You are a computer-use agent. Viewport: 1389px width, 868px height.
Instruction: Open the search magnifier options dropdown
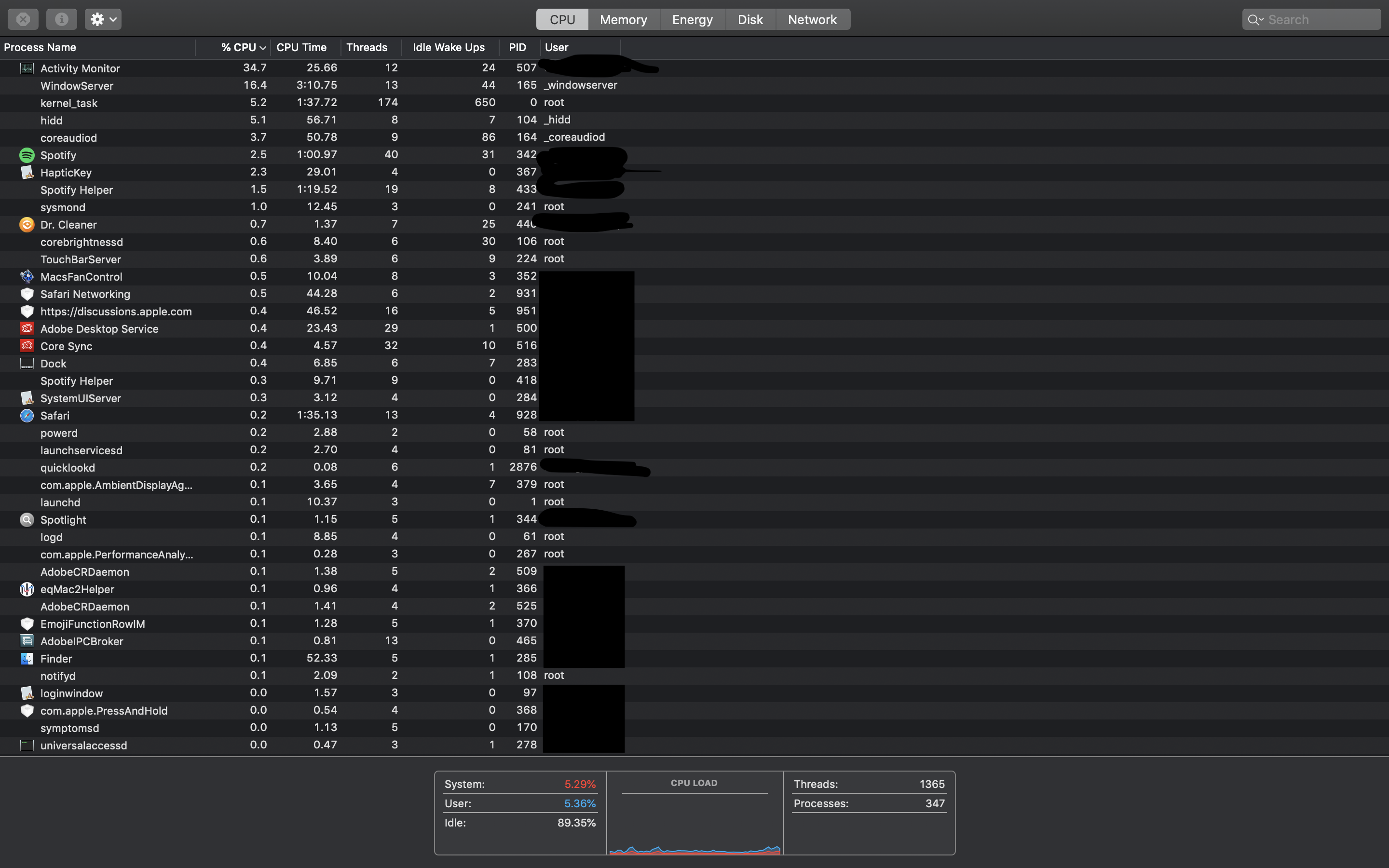click(1255, 19)
